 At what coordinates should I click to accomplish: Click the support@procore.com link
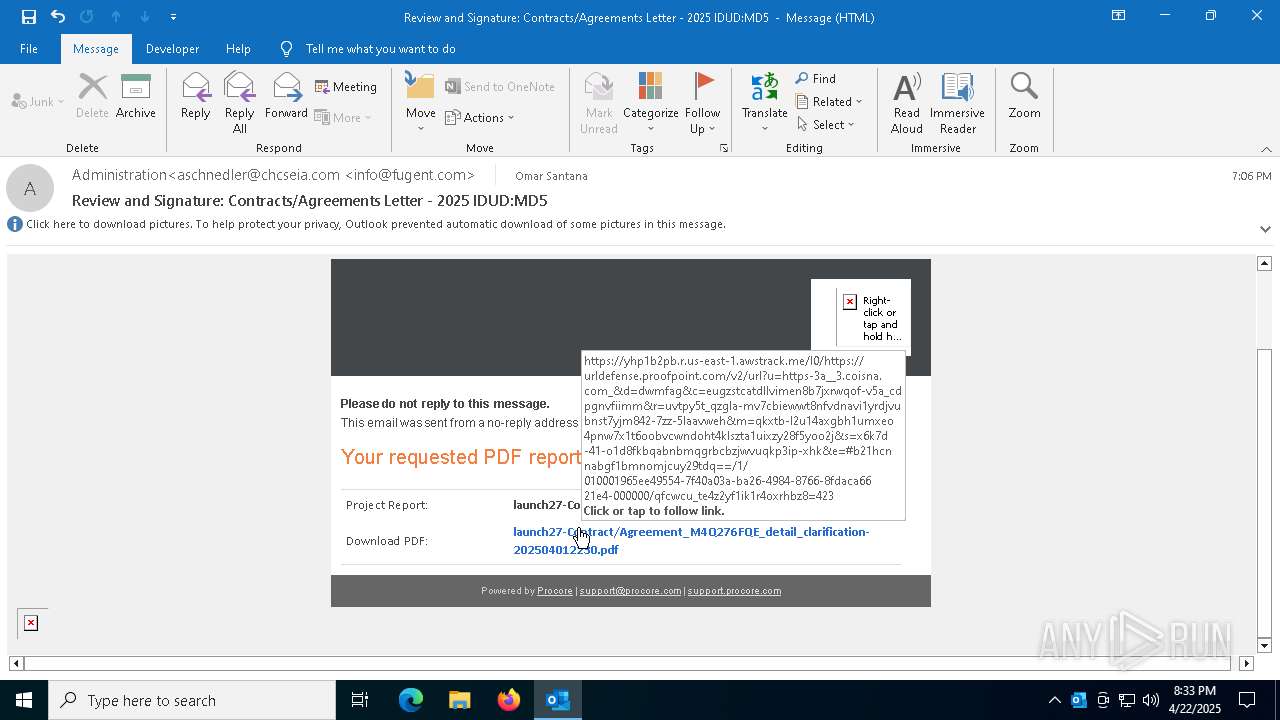630,591
